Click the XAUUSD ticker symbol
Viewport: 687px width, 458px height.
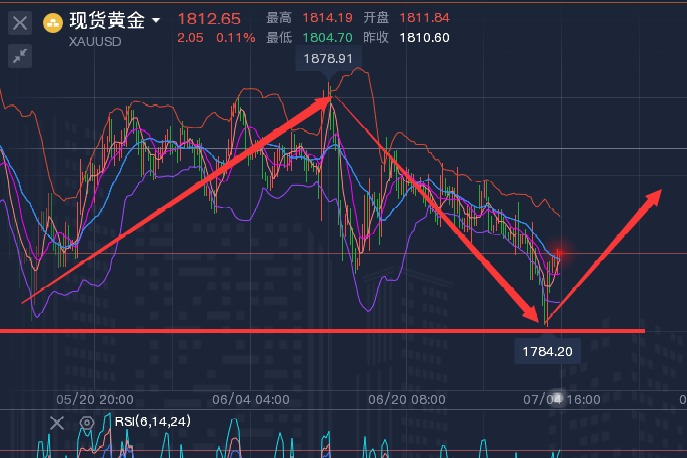click(x=96, y=41)
